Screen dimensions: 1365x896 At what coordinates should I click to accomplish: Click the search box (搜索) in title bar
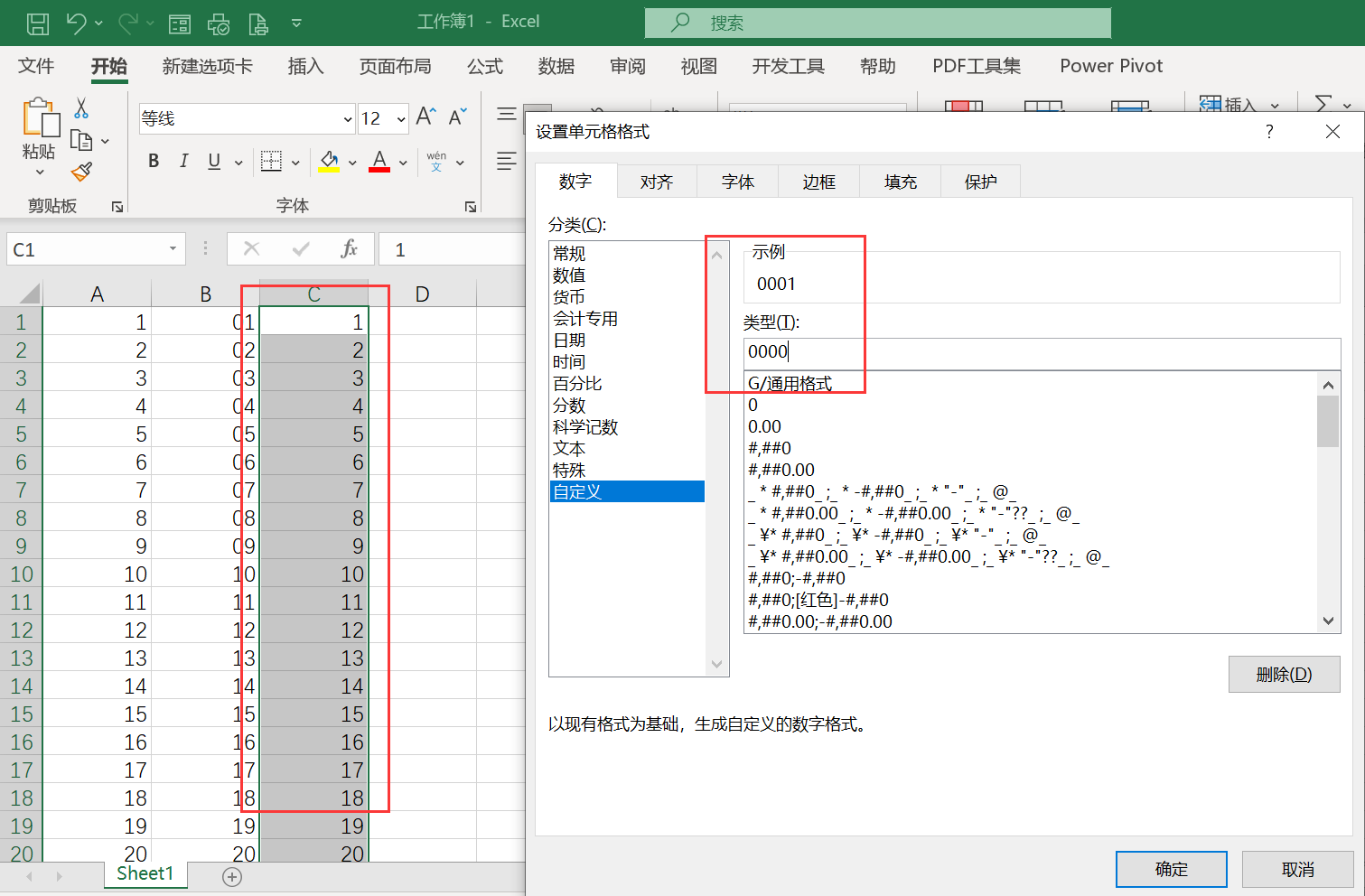[878, 23]
